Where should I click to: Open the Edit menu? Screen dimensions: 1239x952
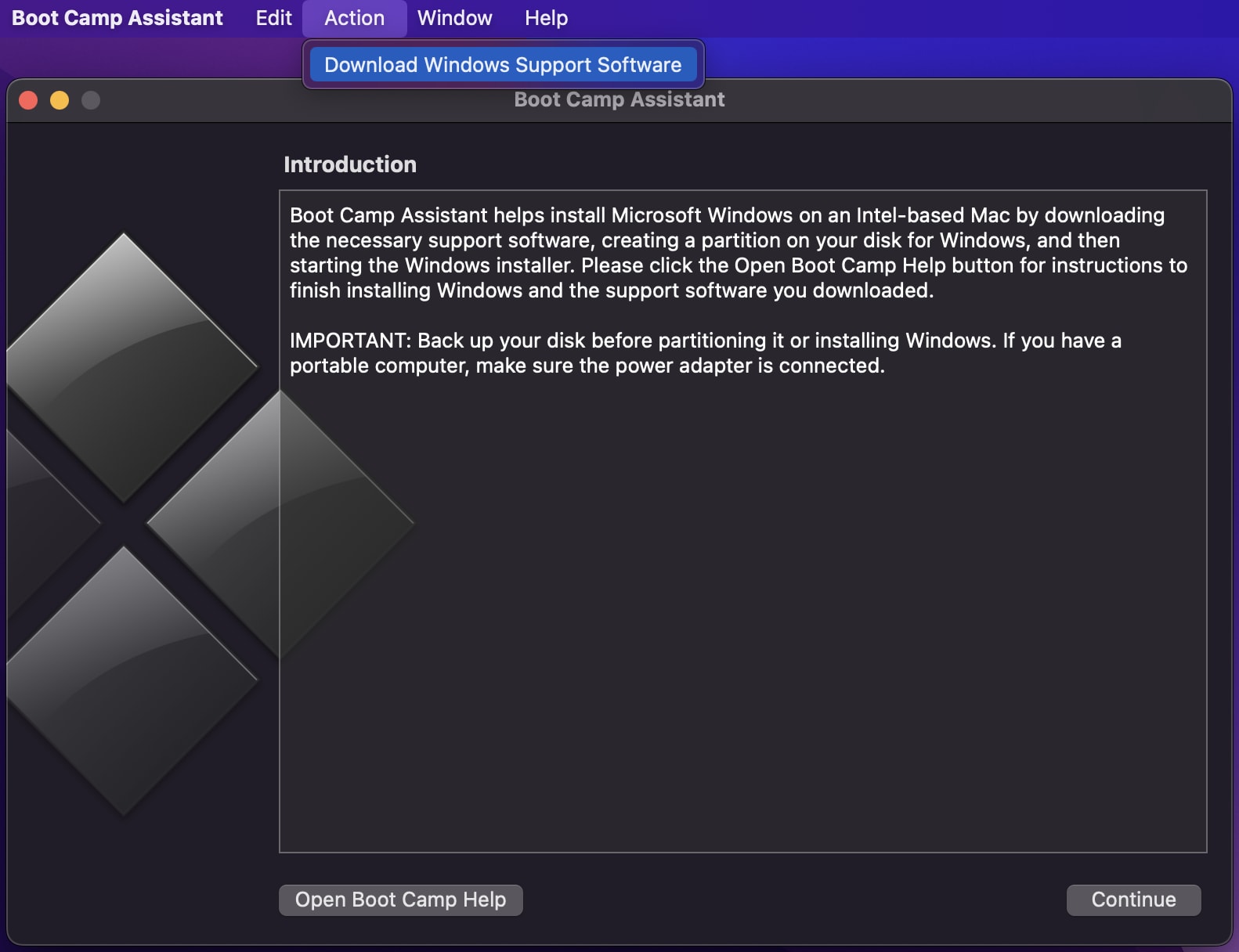[273, 18]
